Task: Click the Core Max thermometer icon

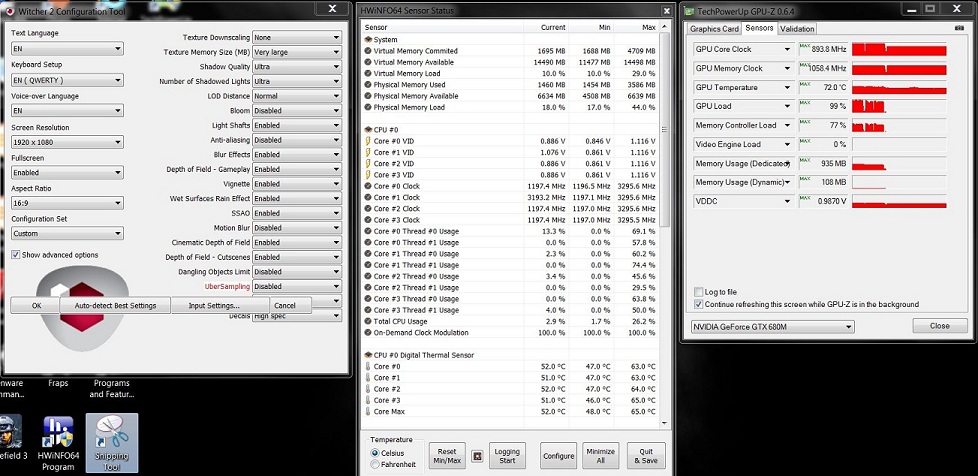Action: [368, 412]
